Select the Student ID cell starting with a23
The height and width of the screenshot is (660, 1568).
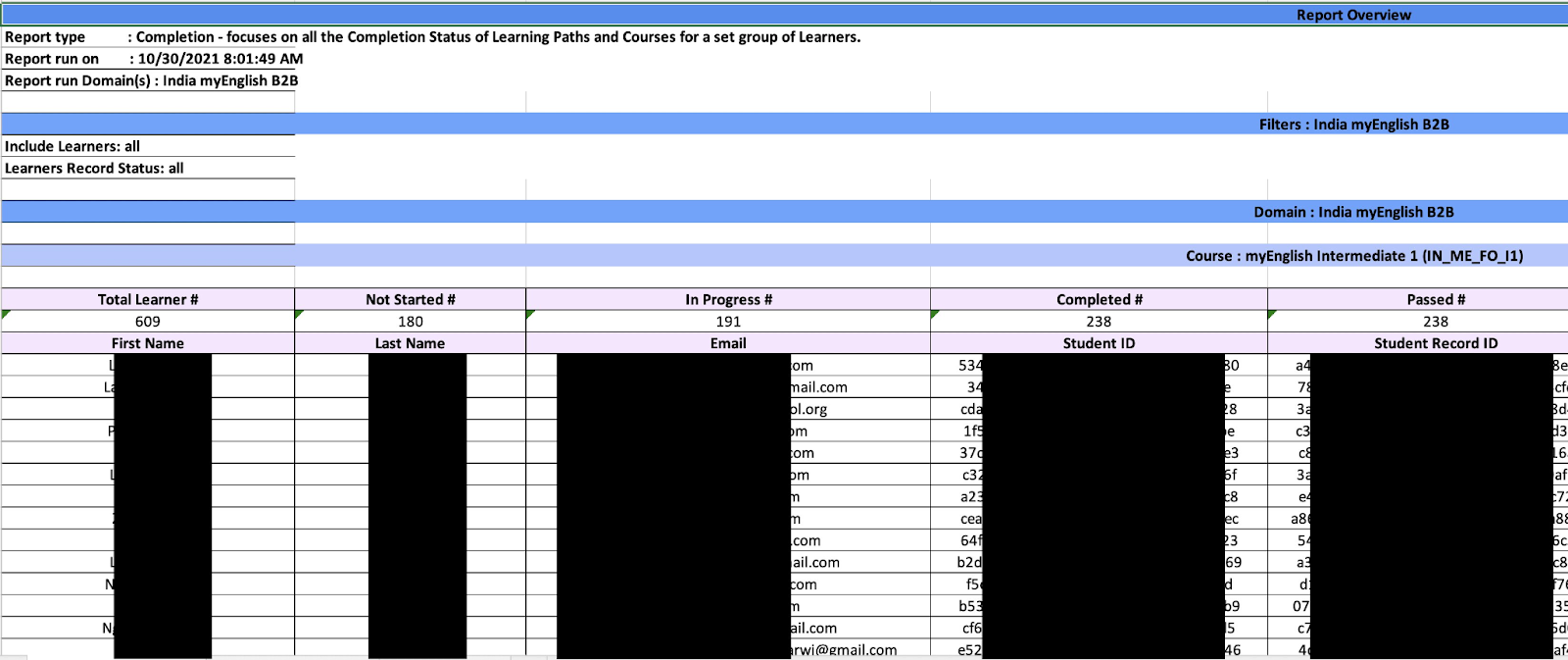point(1099,496)
